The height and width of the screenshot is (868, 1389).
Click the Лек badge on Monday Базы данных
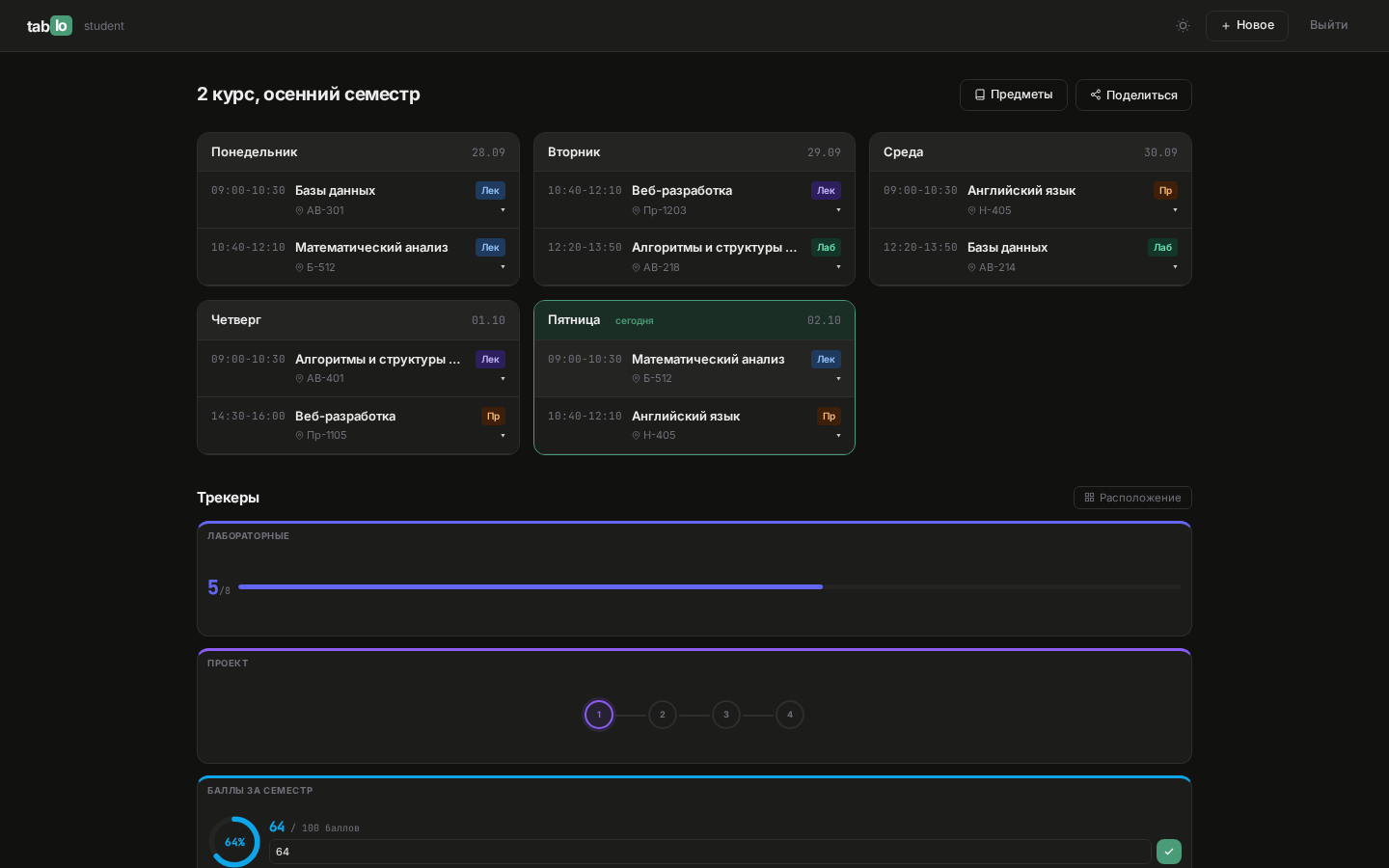(490, 191)
